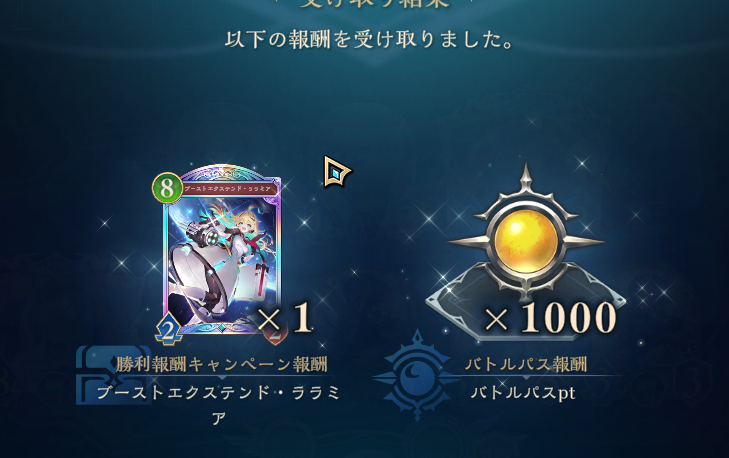Click the バトルパスpt text
This screenshot has width=729, height=458.
[523, 393]
